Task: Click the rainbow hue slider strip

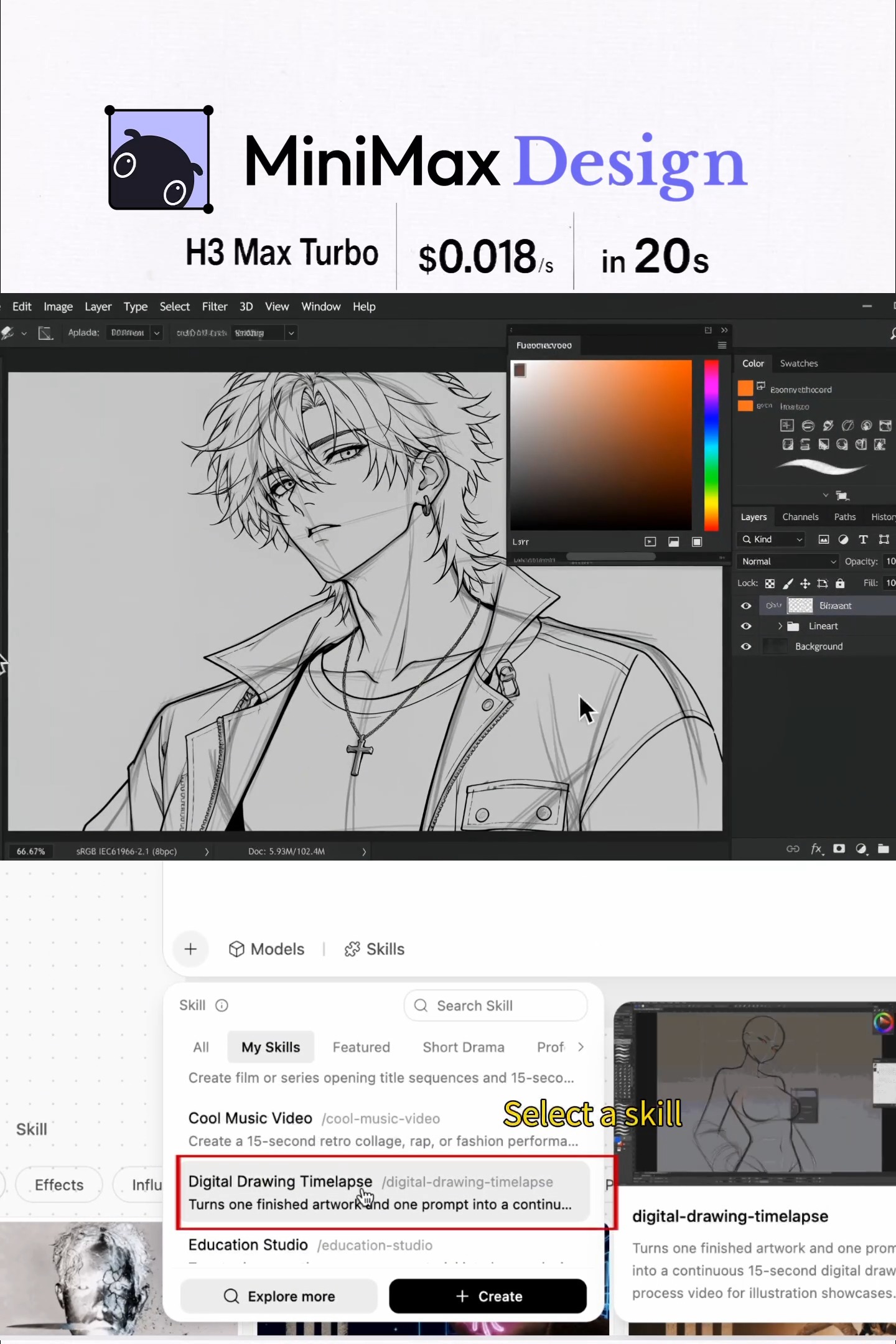Action: tap(711, 446)
